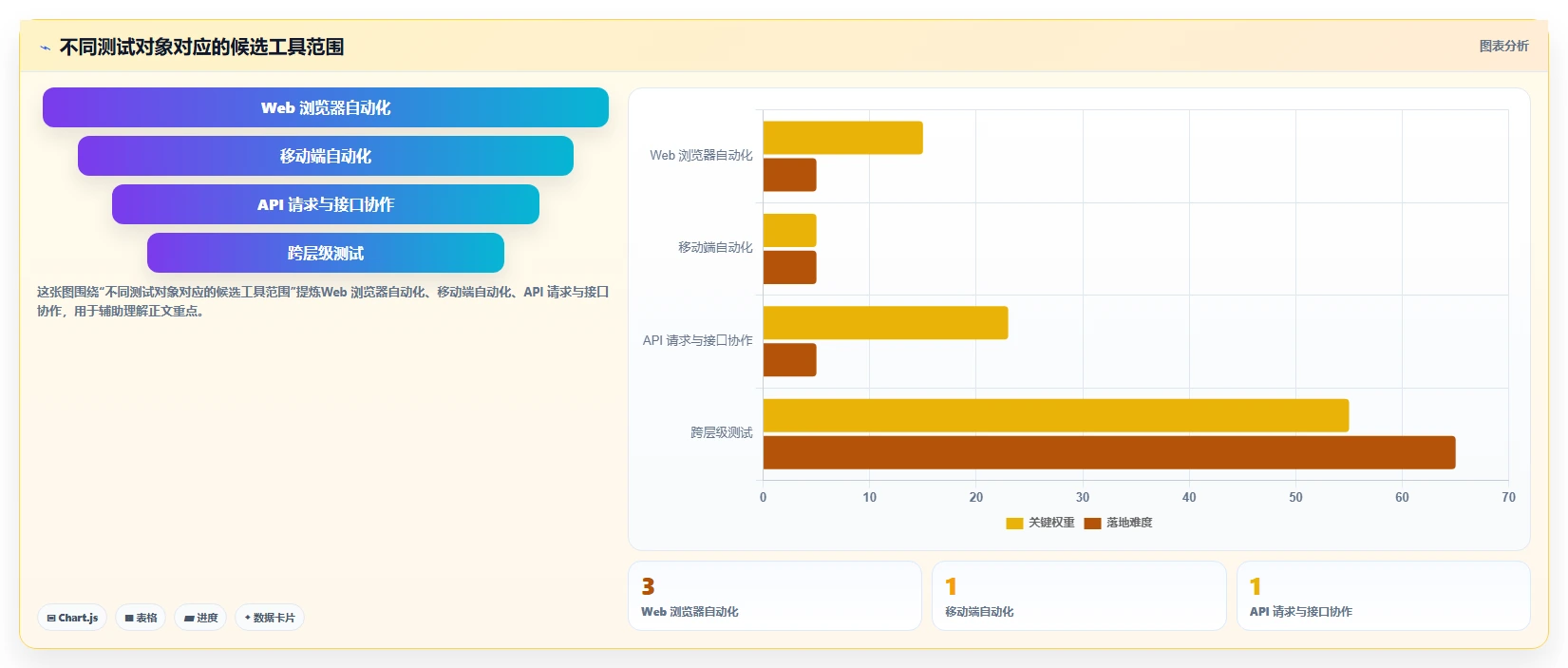Click the x-axis tick label 60
The height and width of the screenshot is (668, 1568).
click(x=1402, y=497)
